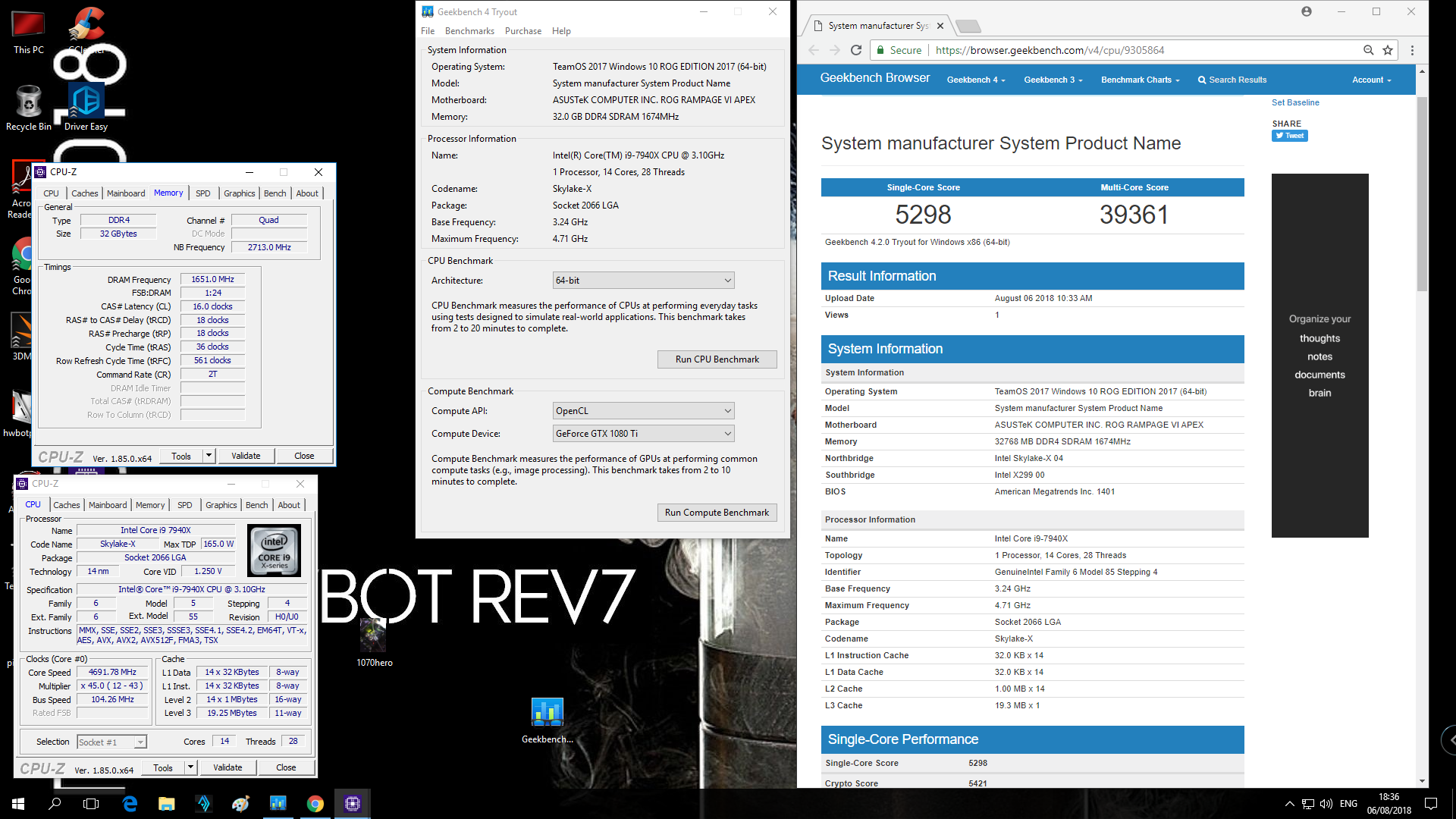Click Run Compute Benchmark button

tap(717, 513)
